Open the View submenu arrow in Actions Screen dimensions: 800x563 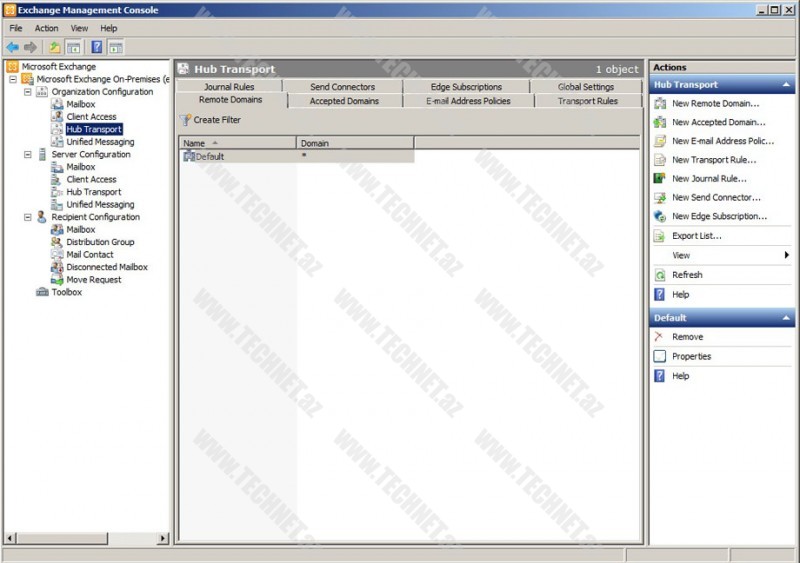coord(787,255)
